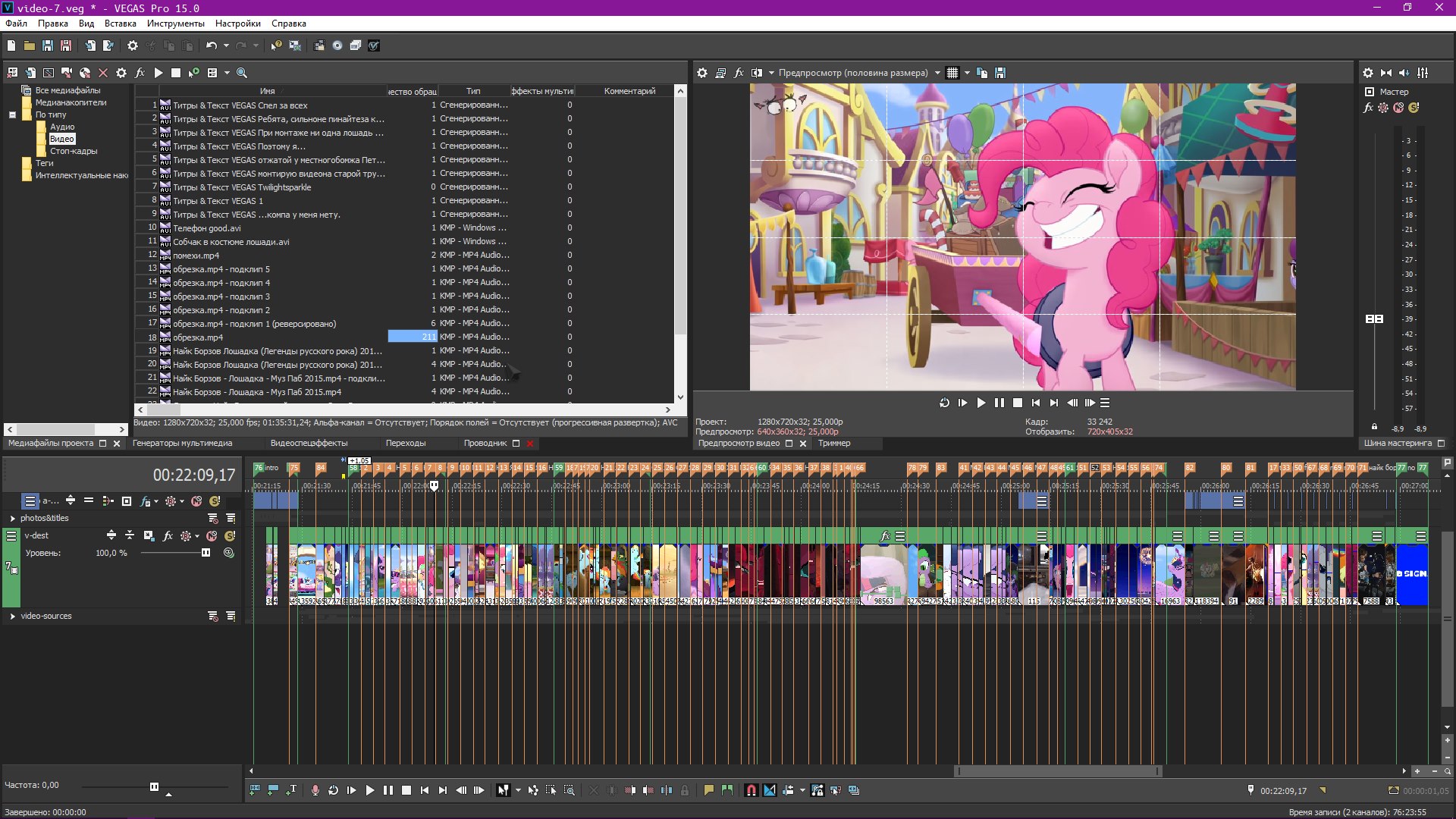Open the Split Screen View icon in preview

tap(757, 73)
